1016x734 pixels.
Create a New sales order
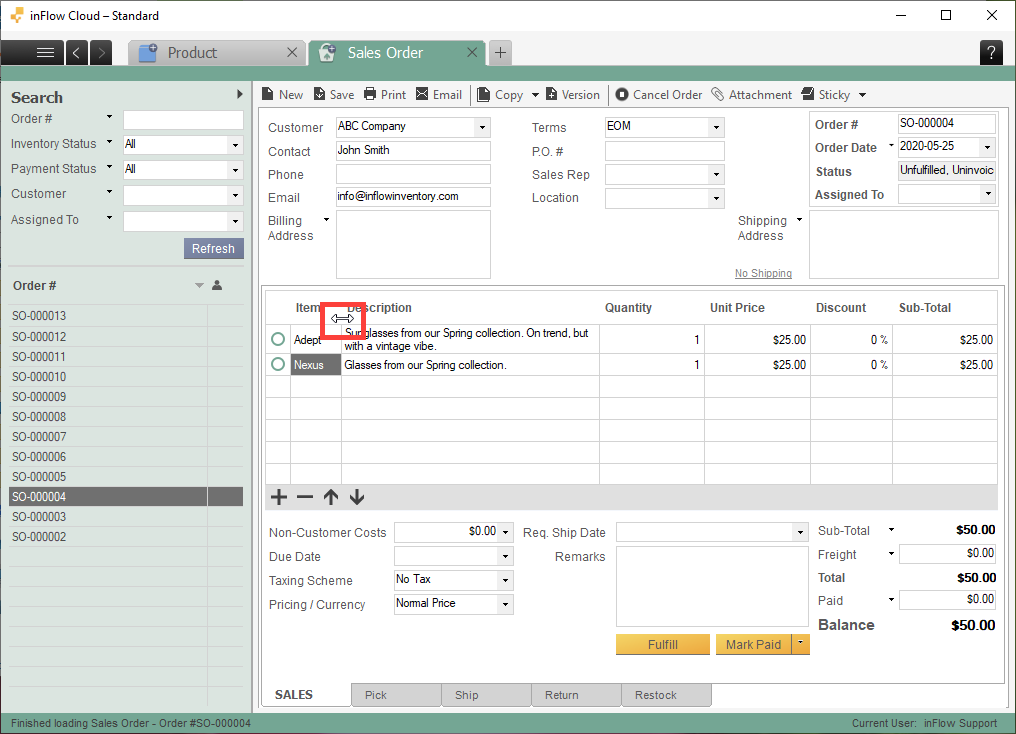click(282, 95)
